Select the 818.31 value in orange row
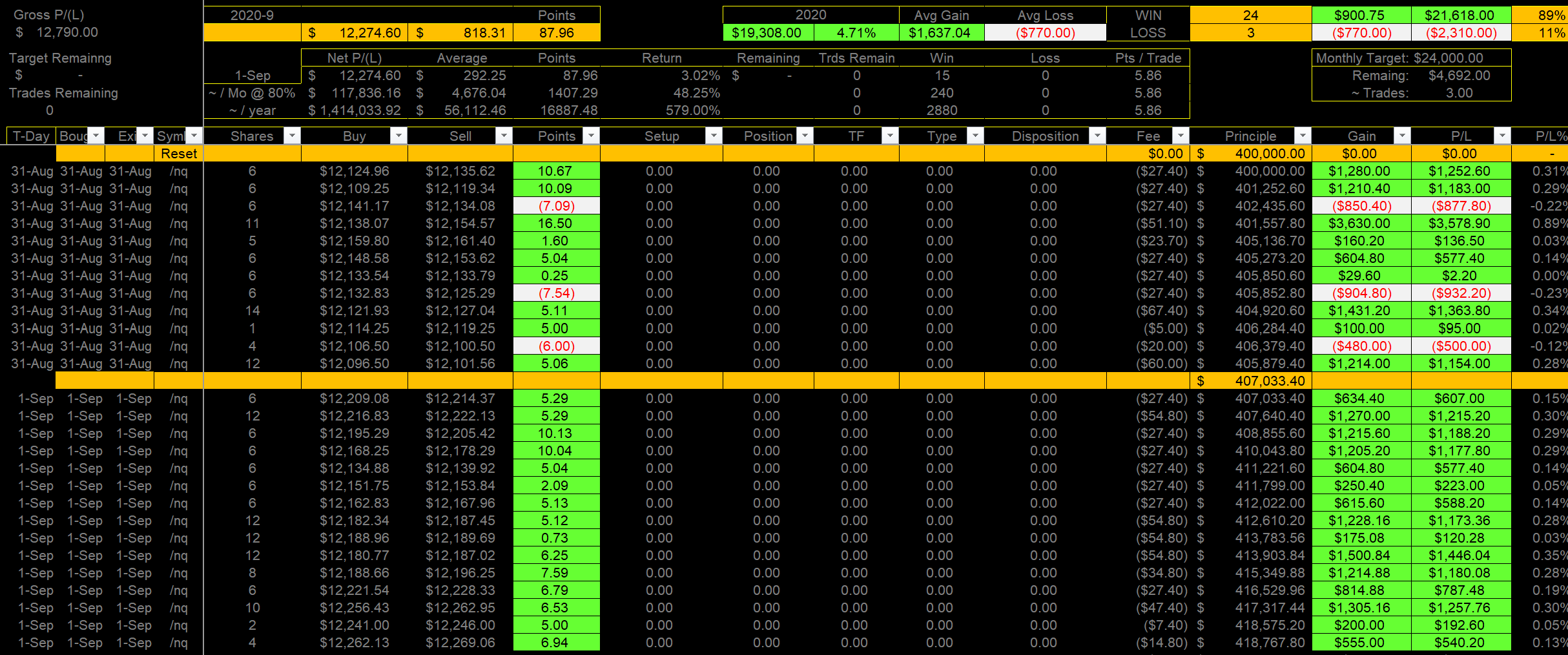This screenshot has height=655, width=1568. click(x=460, y=32)
